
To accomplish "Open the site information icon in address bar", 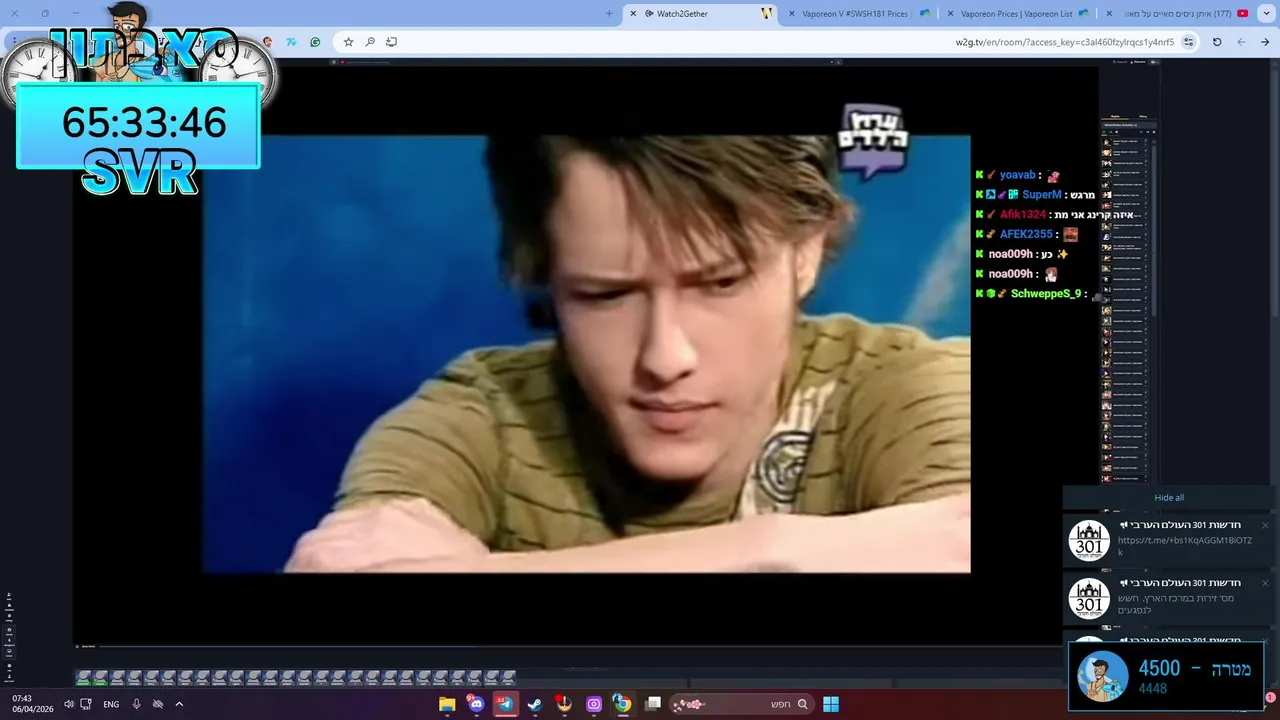I will (1188, 42).
